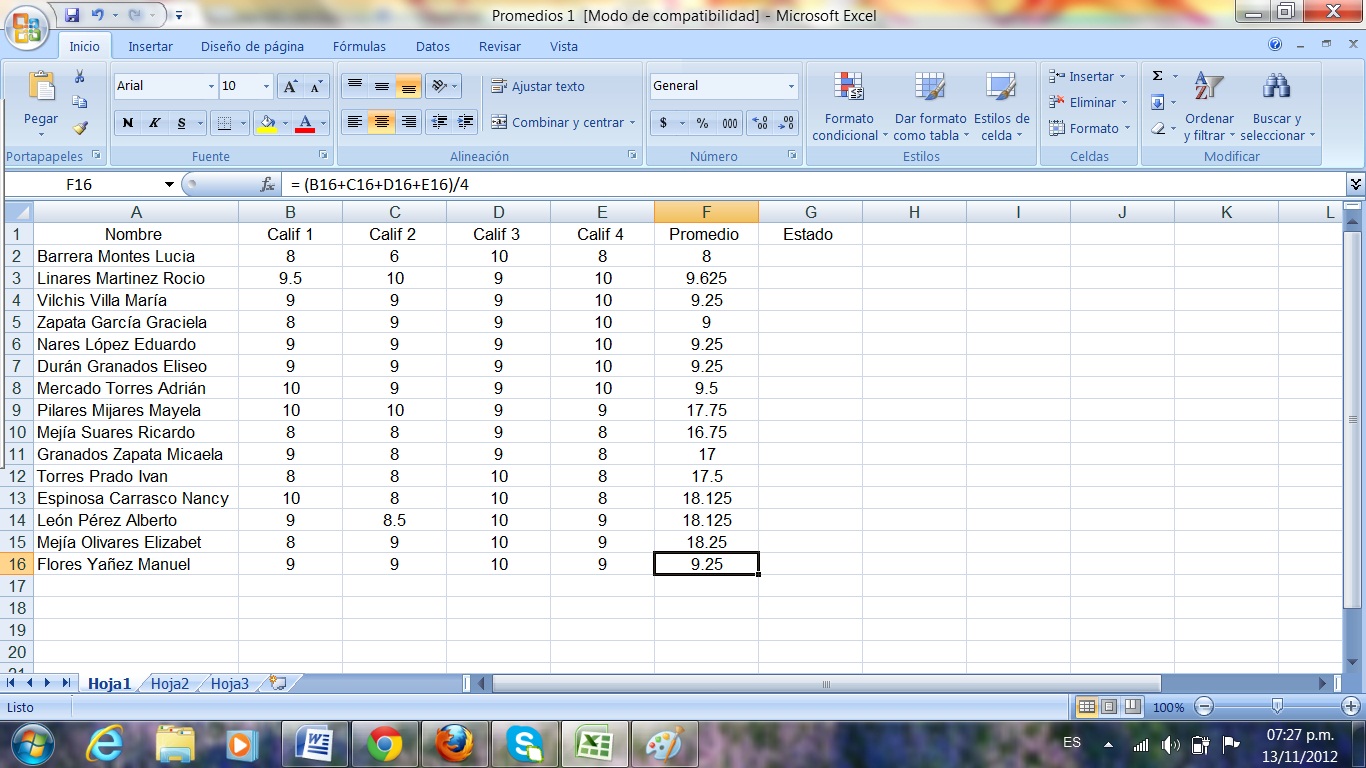The width and height of the screenshot is (1366, 768).
Task: Open the Hoja2 sheet tab
Action: pyautogui.click(x=170, y=683)
